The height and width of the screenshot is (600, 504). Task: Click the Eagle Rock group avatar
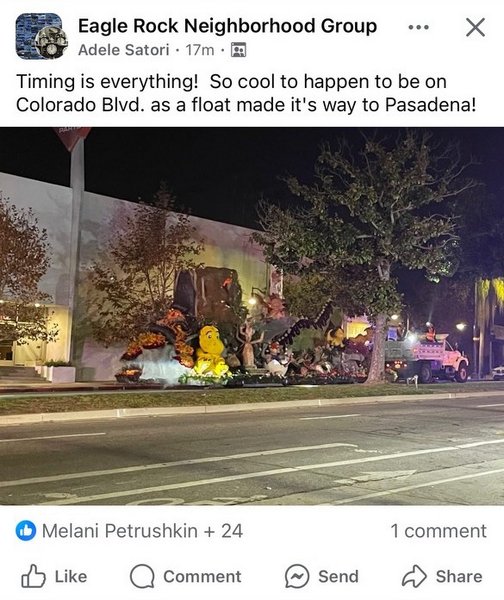(x=41, y=36)
